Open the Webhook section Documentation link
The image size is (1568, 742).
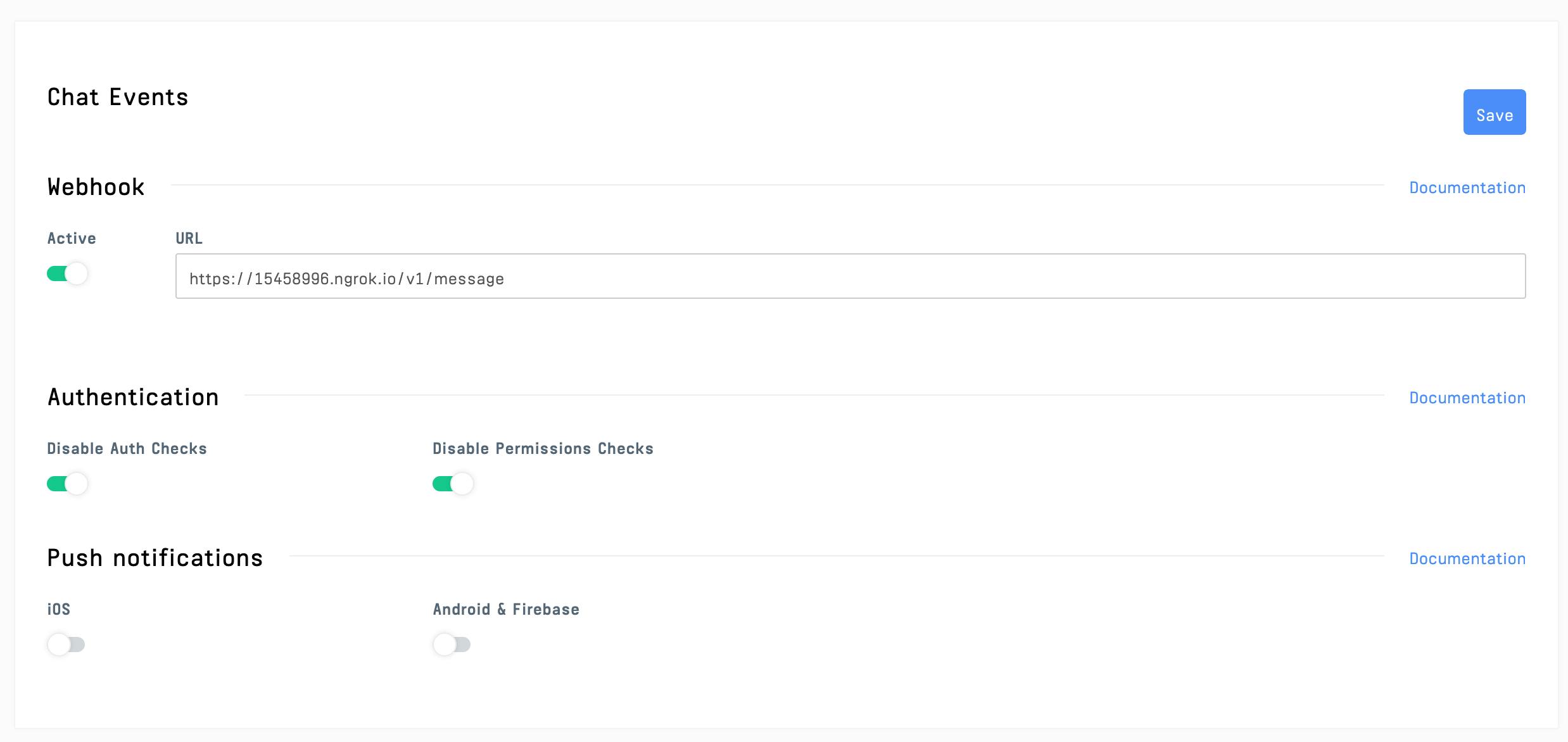1467,188
